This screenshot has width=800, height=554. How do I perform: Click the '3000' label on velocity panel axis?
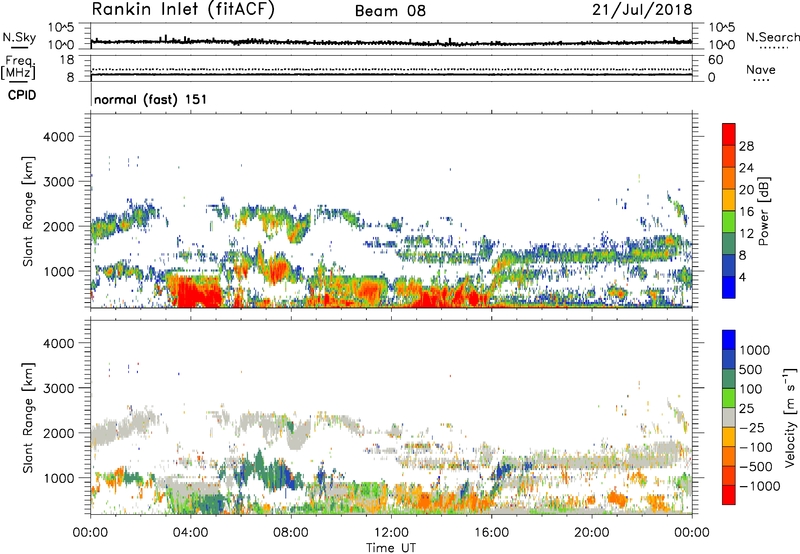click(x=59, y=388)
